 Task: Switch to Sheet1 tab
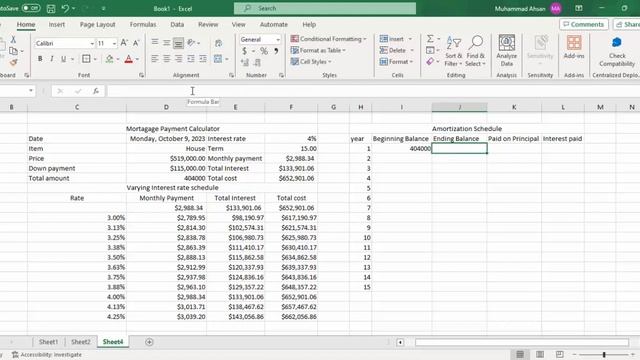pos(49,342)
